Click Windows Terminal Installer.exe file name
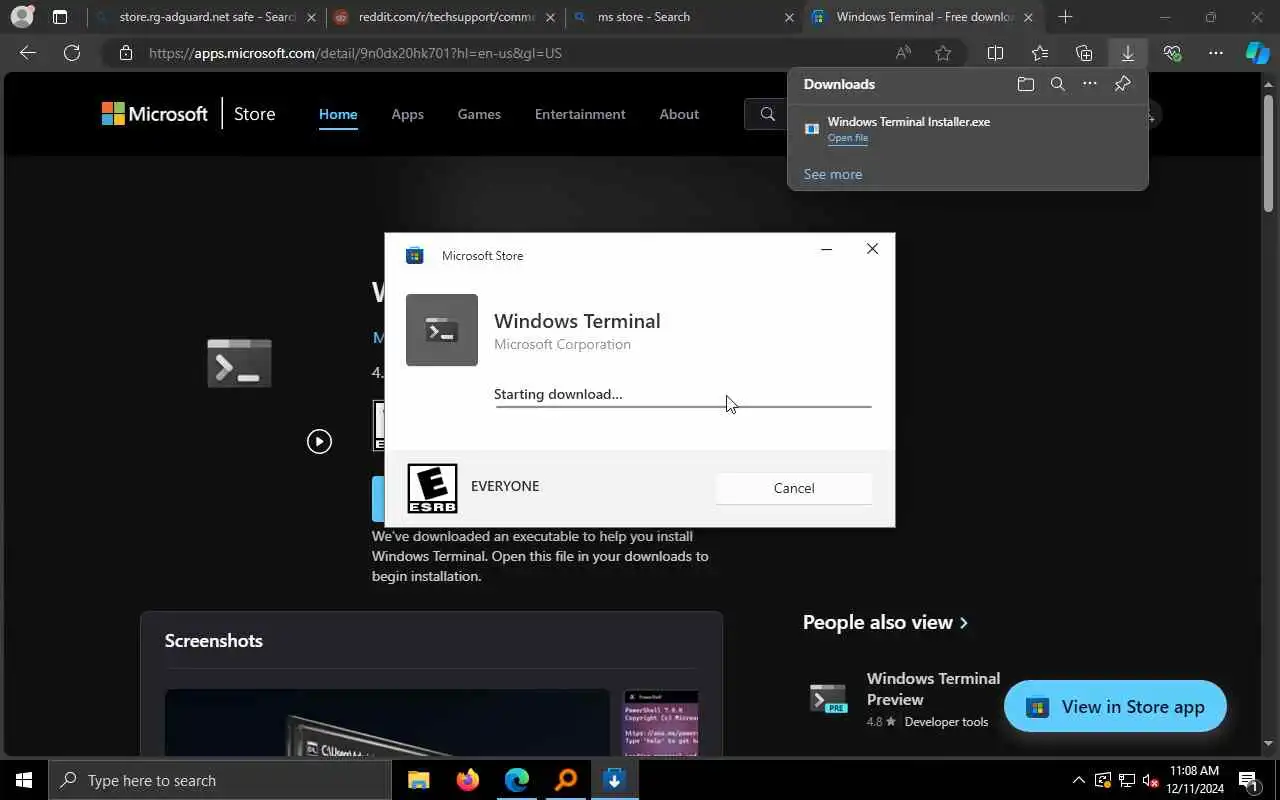The width and height of the screenshot is (1280, 800). [x=909, y=121]
